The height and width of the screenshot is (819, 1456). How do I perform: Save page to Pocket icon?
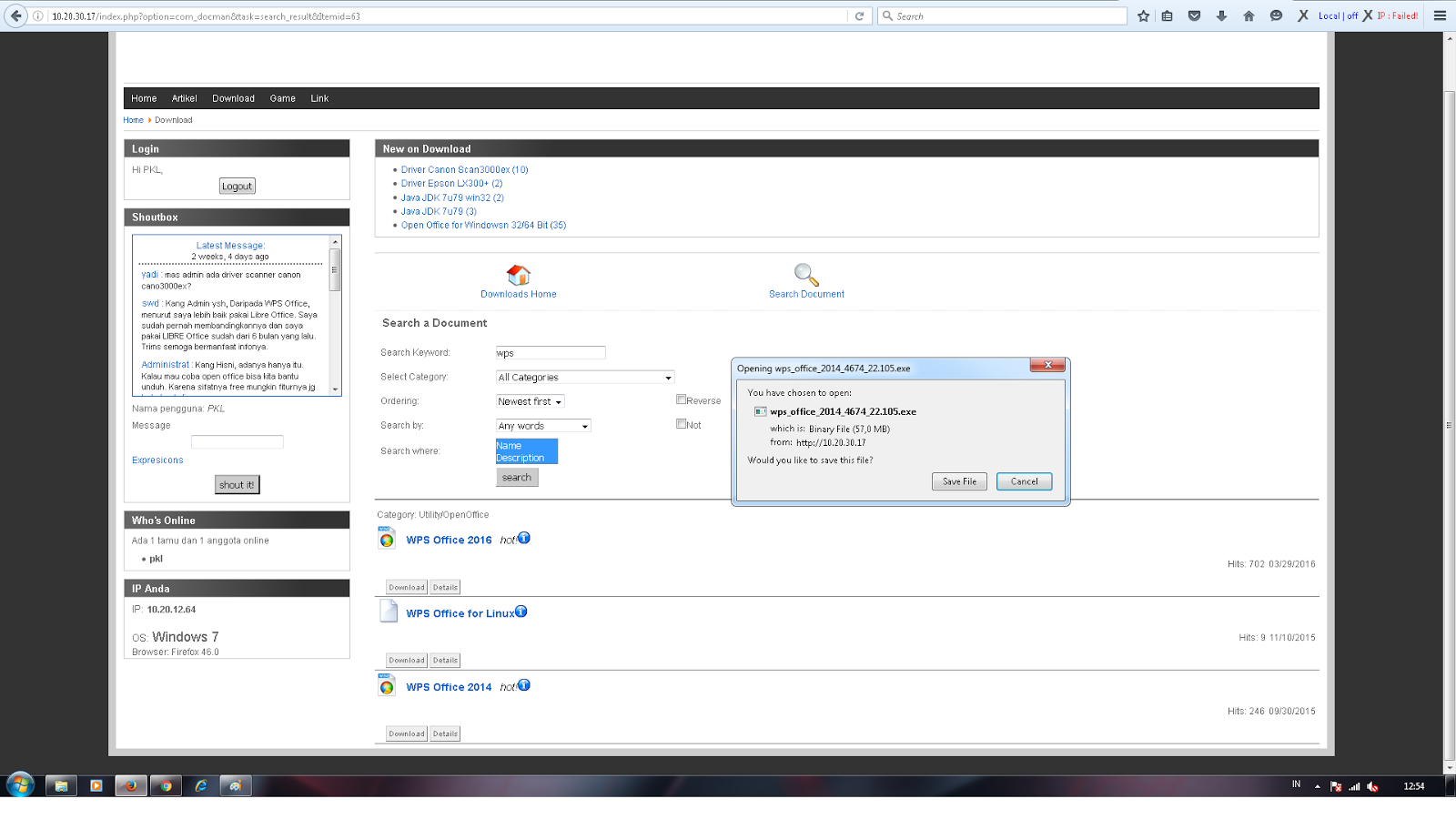[x=1195, y=16]
